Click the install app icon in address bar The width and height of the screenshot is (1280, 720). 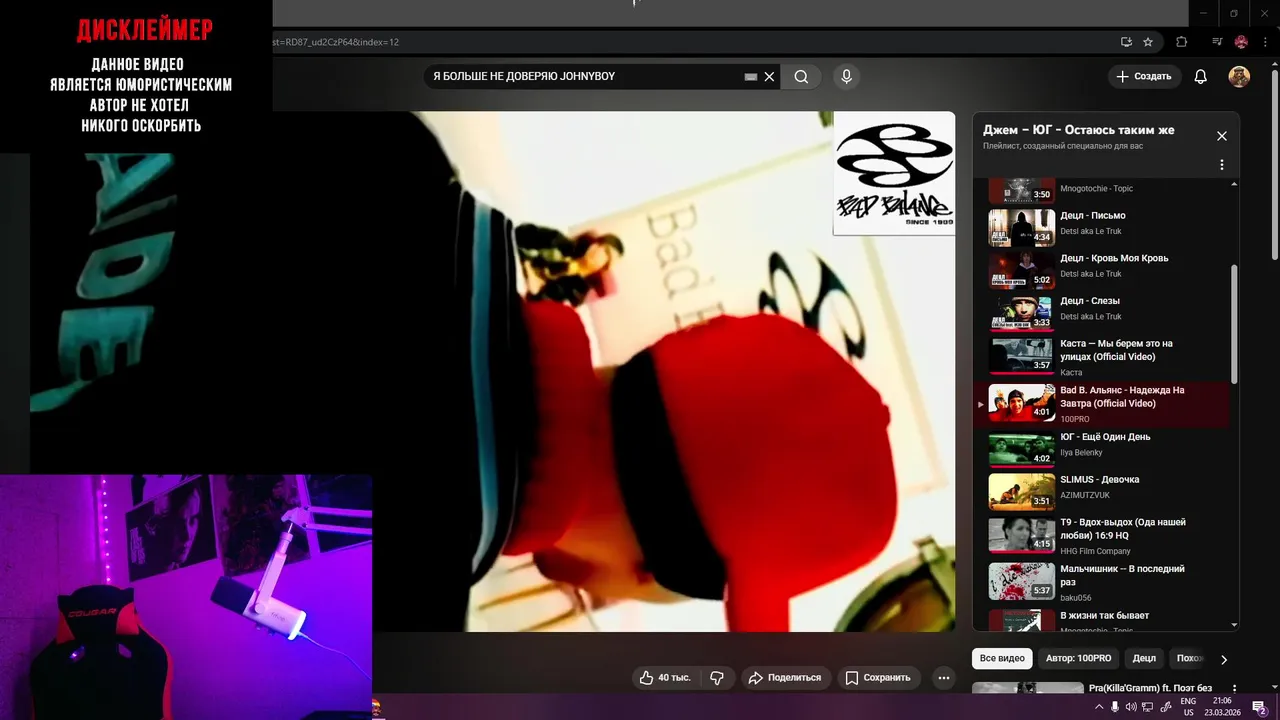(x=1127, y=42)
